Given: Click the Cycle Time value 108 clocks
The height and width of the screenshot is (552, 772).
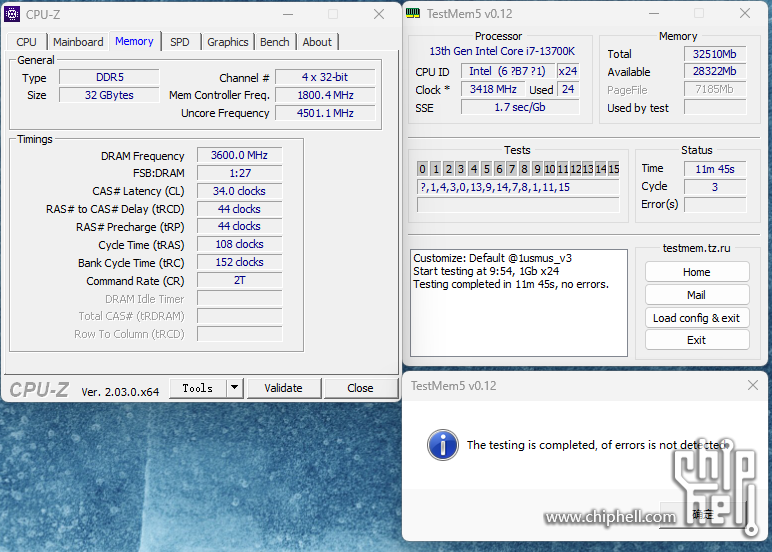Looking at the screenshot, I should 239,244.
